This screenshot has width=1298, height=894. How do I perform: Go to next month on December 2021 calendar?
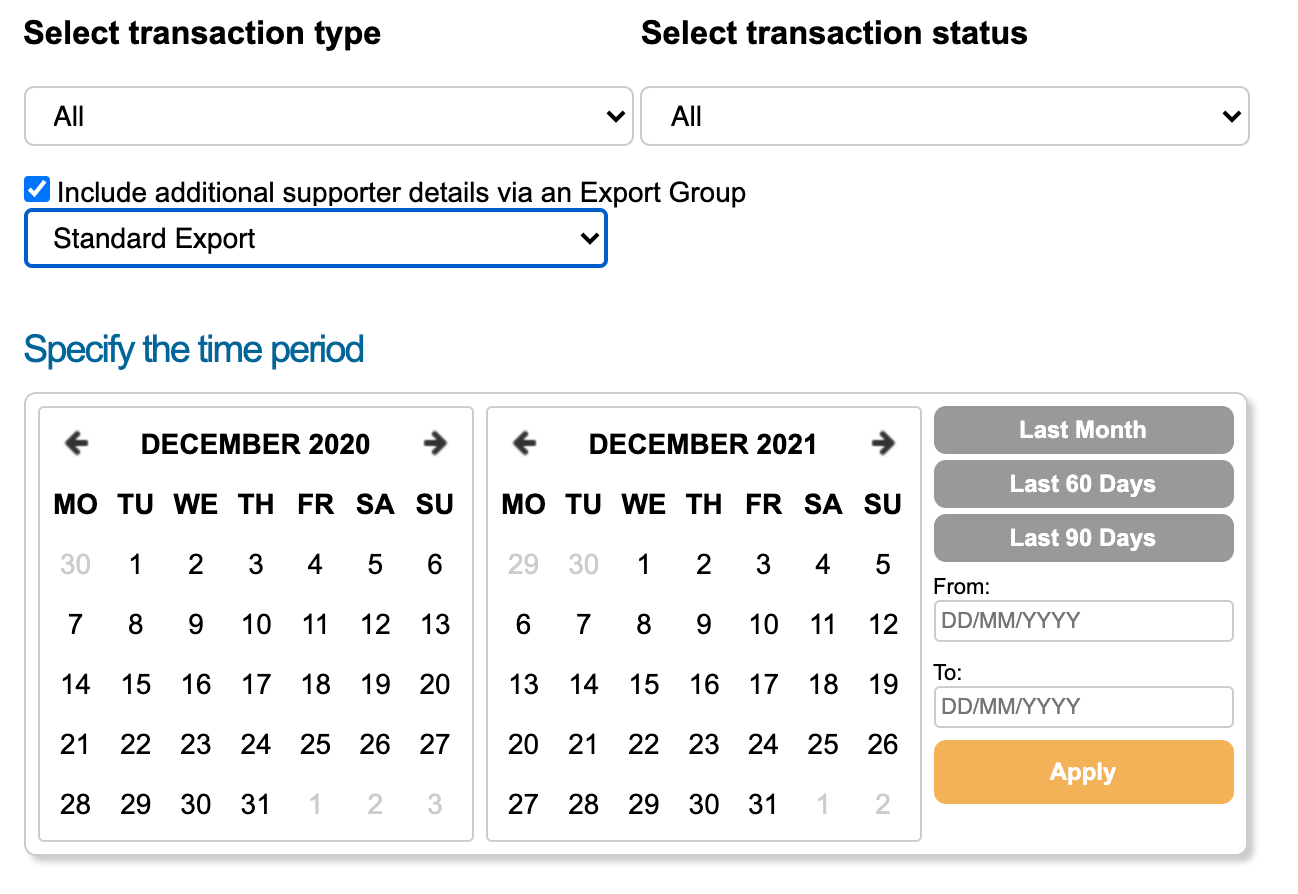click(883, 443)
